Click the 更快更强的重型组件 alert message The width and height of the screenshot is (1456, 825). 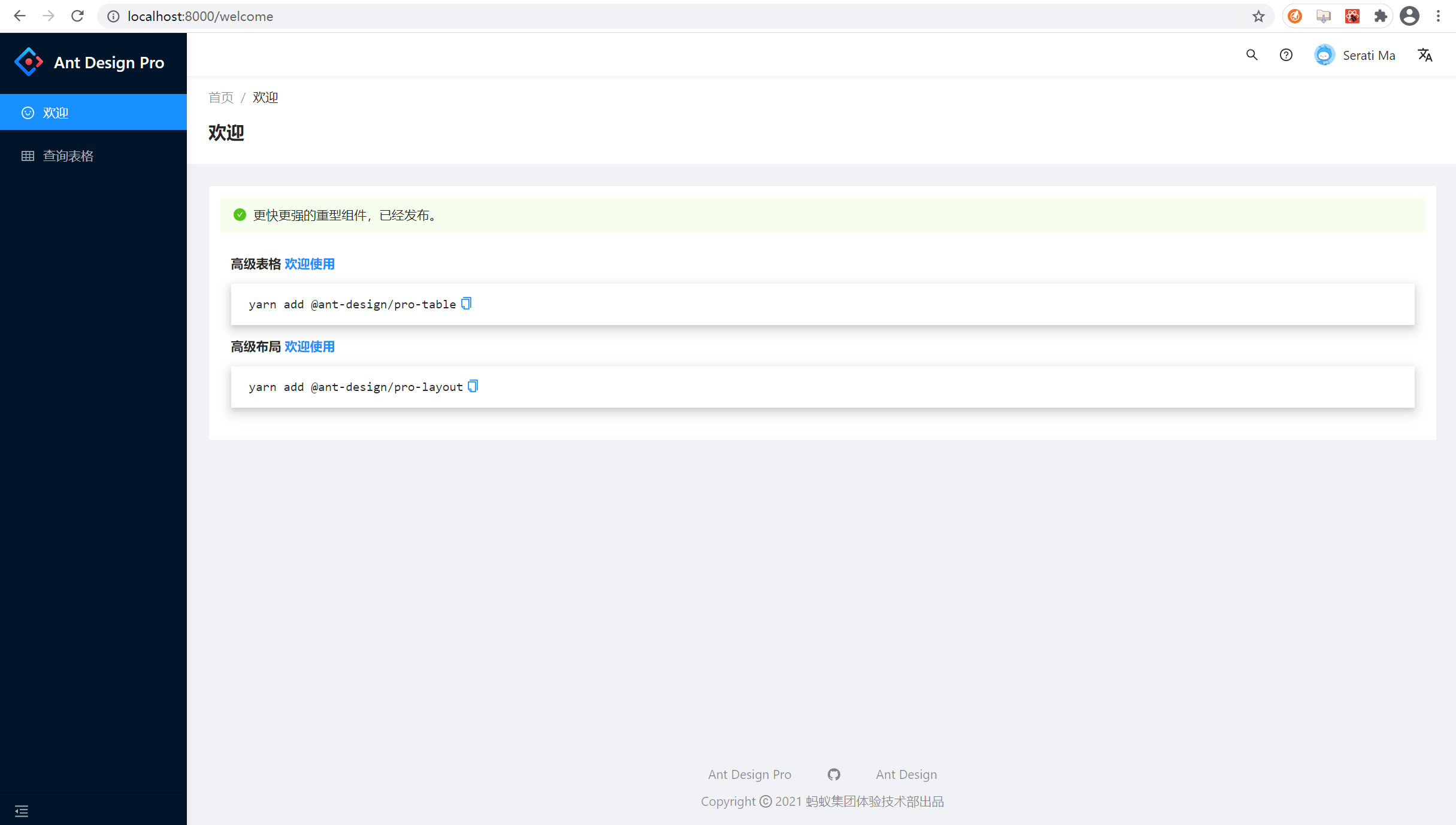(x=346, y=215)
